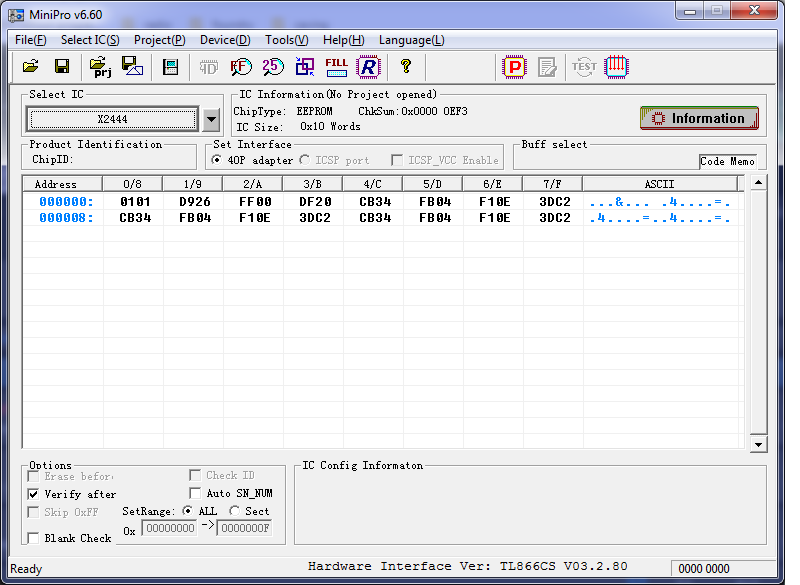The image size is (800, 585).
Task: Toggle the Skip 0xFF checkbox
Action: coord(34,512)
